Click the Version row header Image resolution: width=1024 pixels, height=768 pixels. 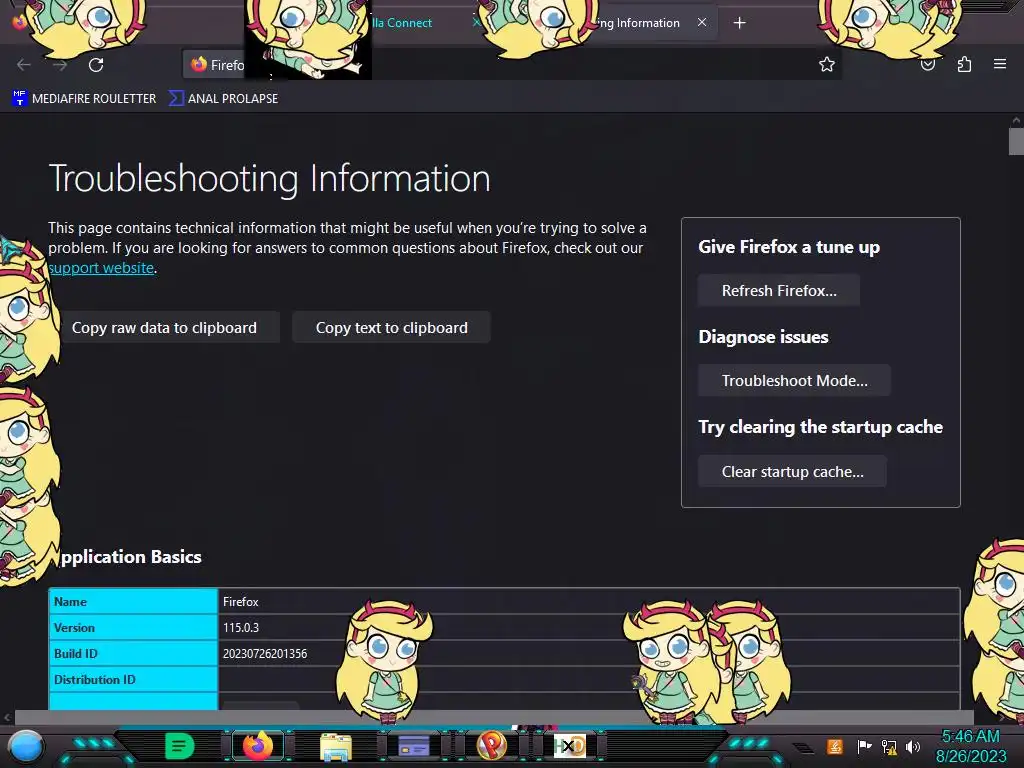tap(133, 628)
